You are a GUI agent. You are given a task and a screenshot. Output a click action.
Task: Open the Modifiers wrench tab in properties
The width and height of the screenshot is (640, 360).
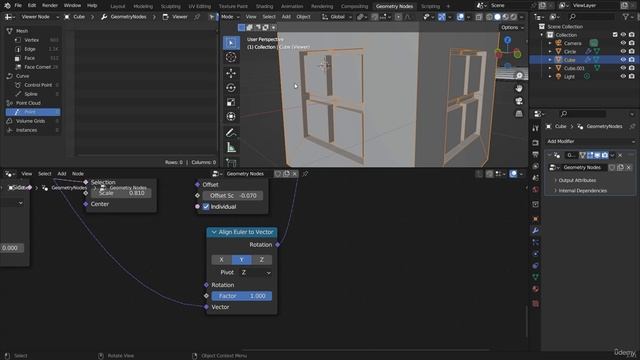tap(536, 231)
